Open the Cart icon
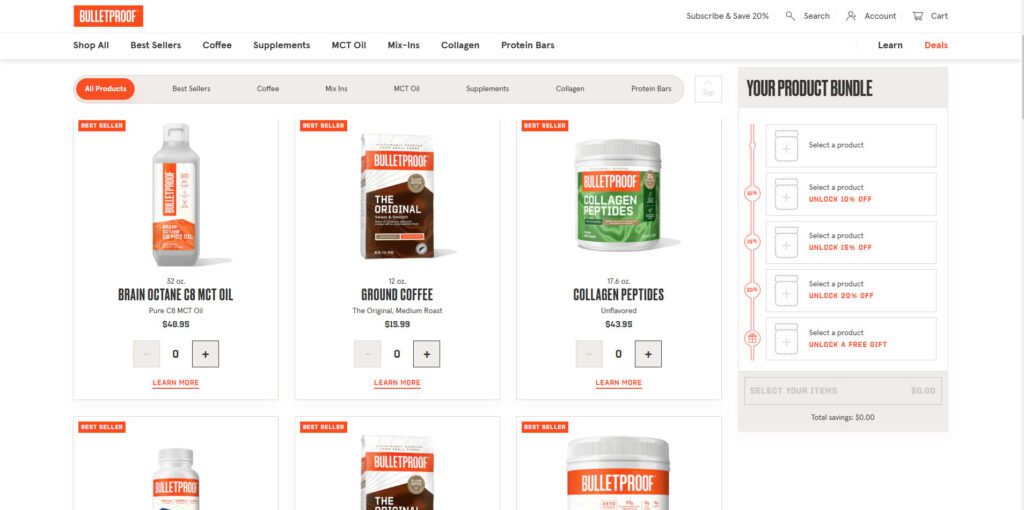Screen dimensions: 1024x510 point(918,16)
